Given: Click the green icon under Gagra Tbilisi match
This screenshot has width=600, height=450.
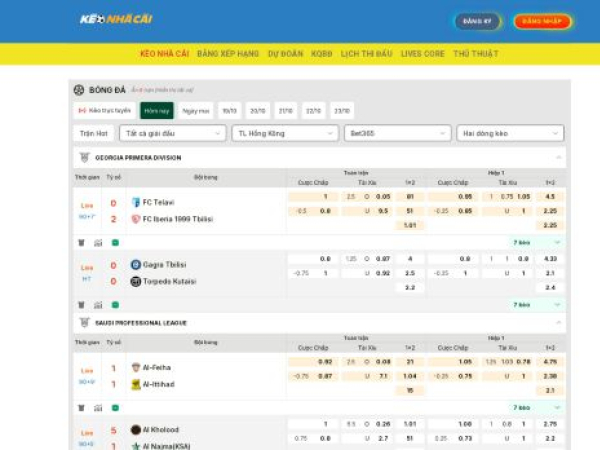Looking at the screenshot, I should 115,305.
